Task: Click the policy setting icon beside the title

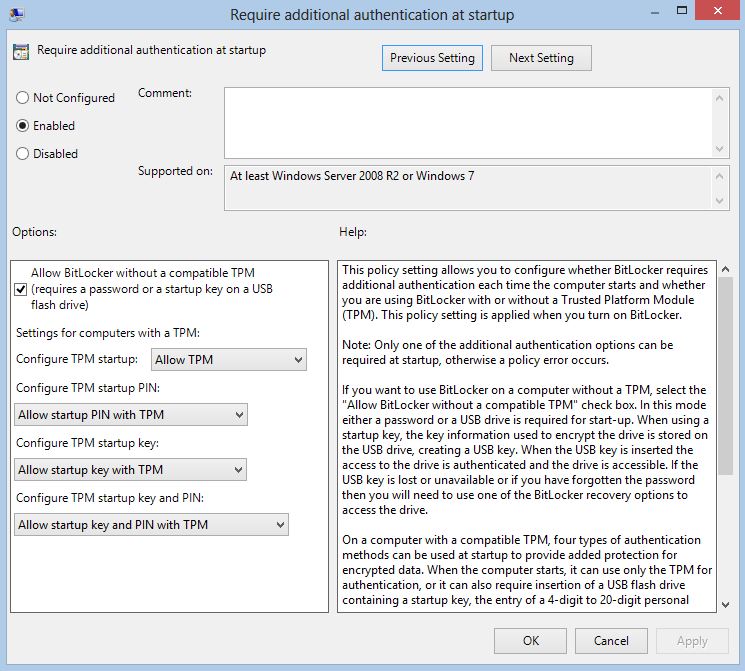Action: [x=21, y=51]
